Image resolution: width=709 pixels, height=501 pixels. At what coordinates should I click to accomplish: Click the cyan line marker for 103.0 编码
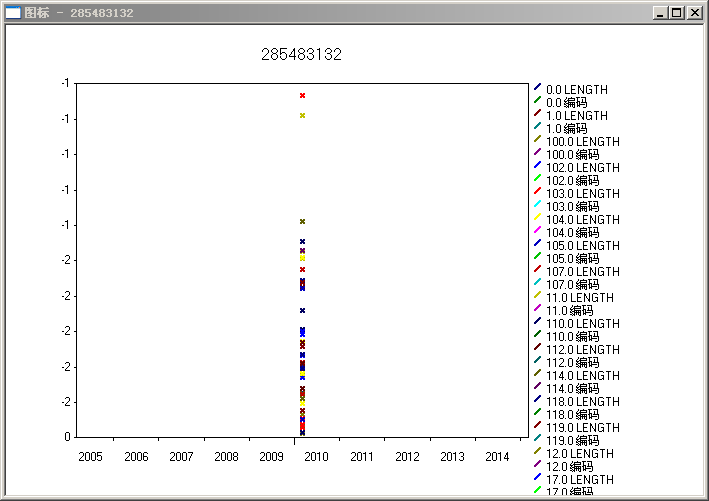[x=537, y=204]
